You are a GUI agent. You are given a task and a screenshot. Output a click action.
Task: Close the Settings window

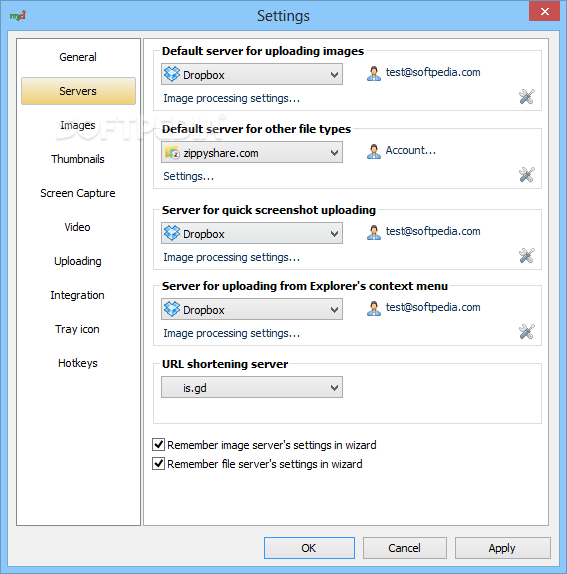[x=544, y=11]
